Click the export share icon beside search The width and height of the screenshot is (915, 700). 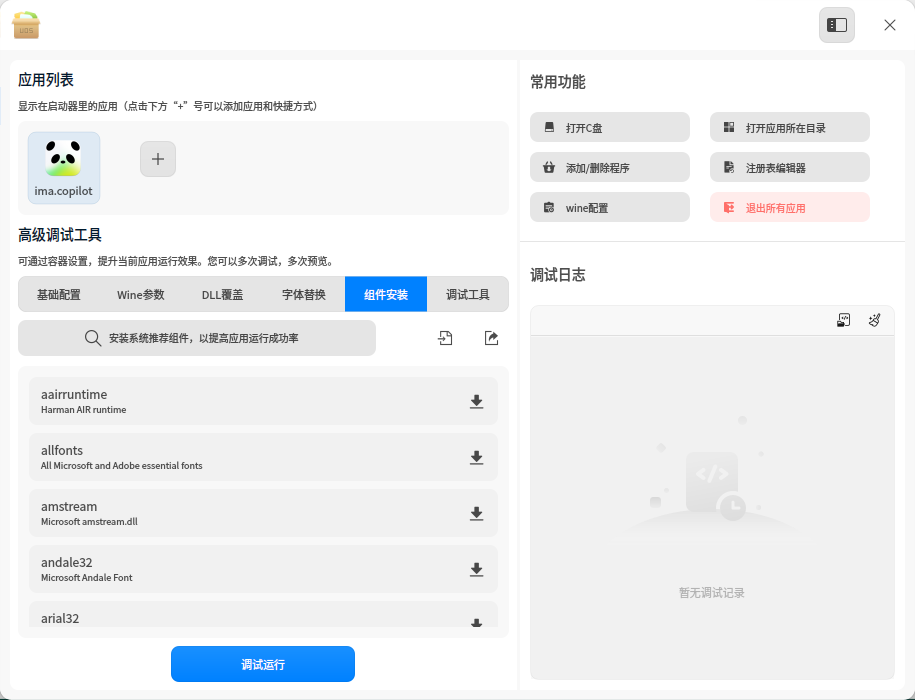[491, 338]
